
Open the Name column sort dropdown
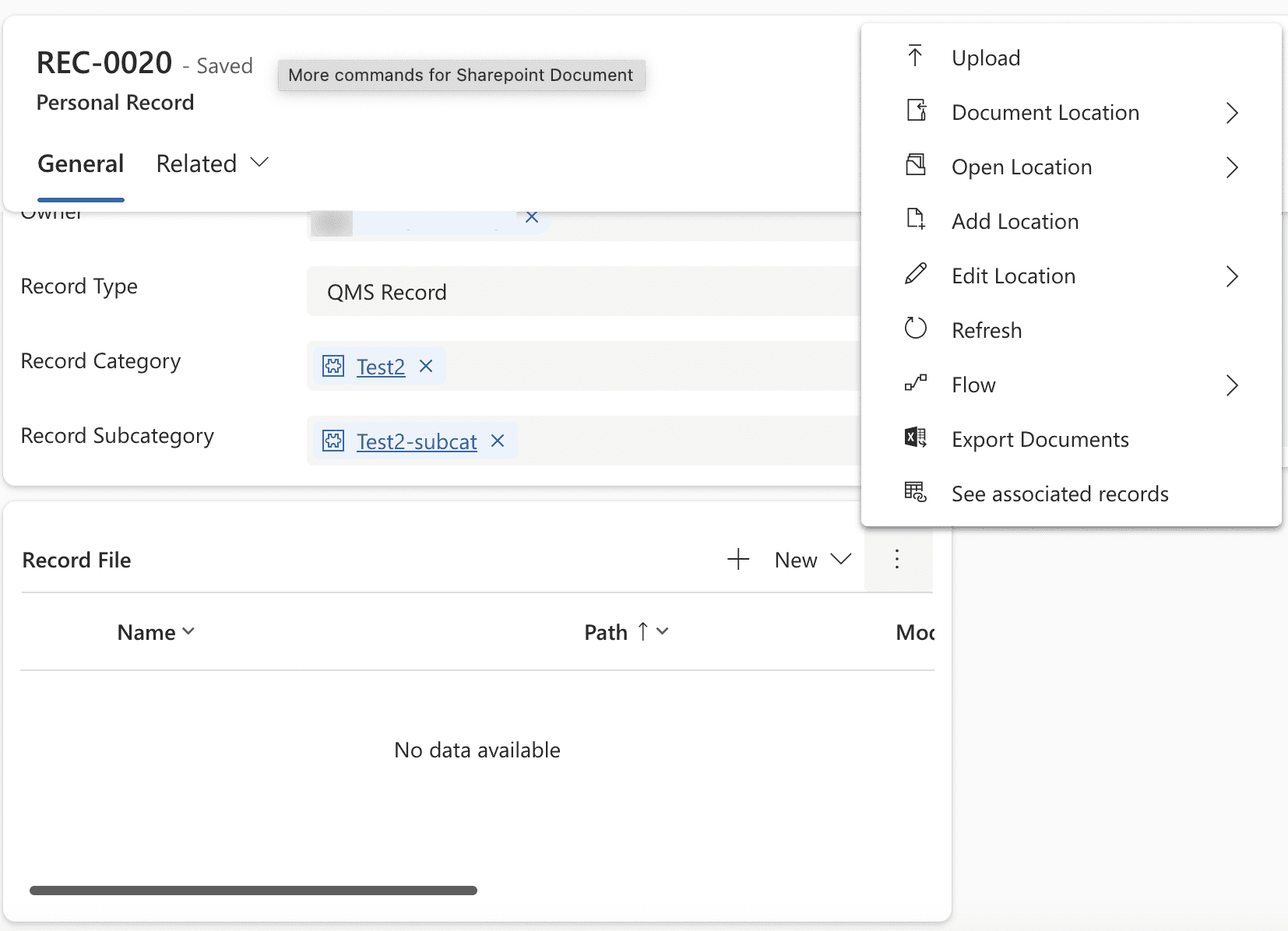pyautogui.click(x=188, y=631)
